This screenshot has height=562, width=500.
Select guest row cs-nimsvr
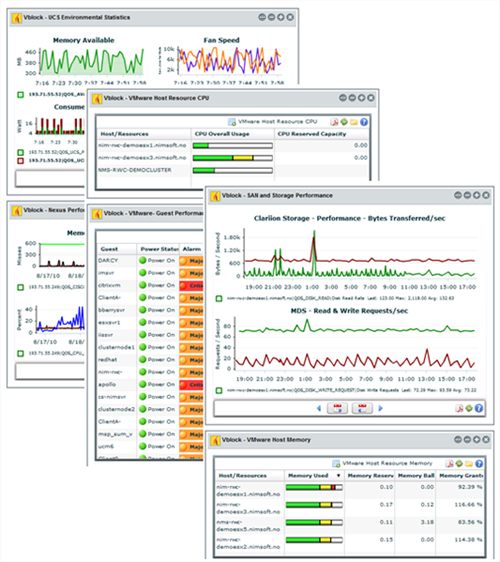(150, 397)
